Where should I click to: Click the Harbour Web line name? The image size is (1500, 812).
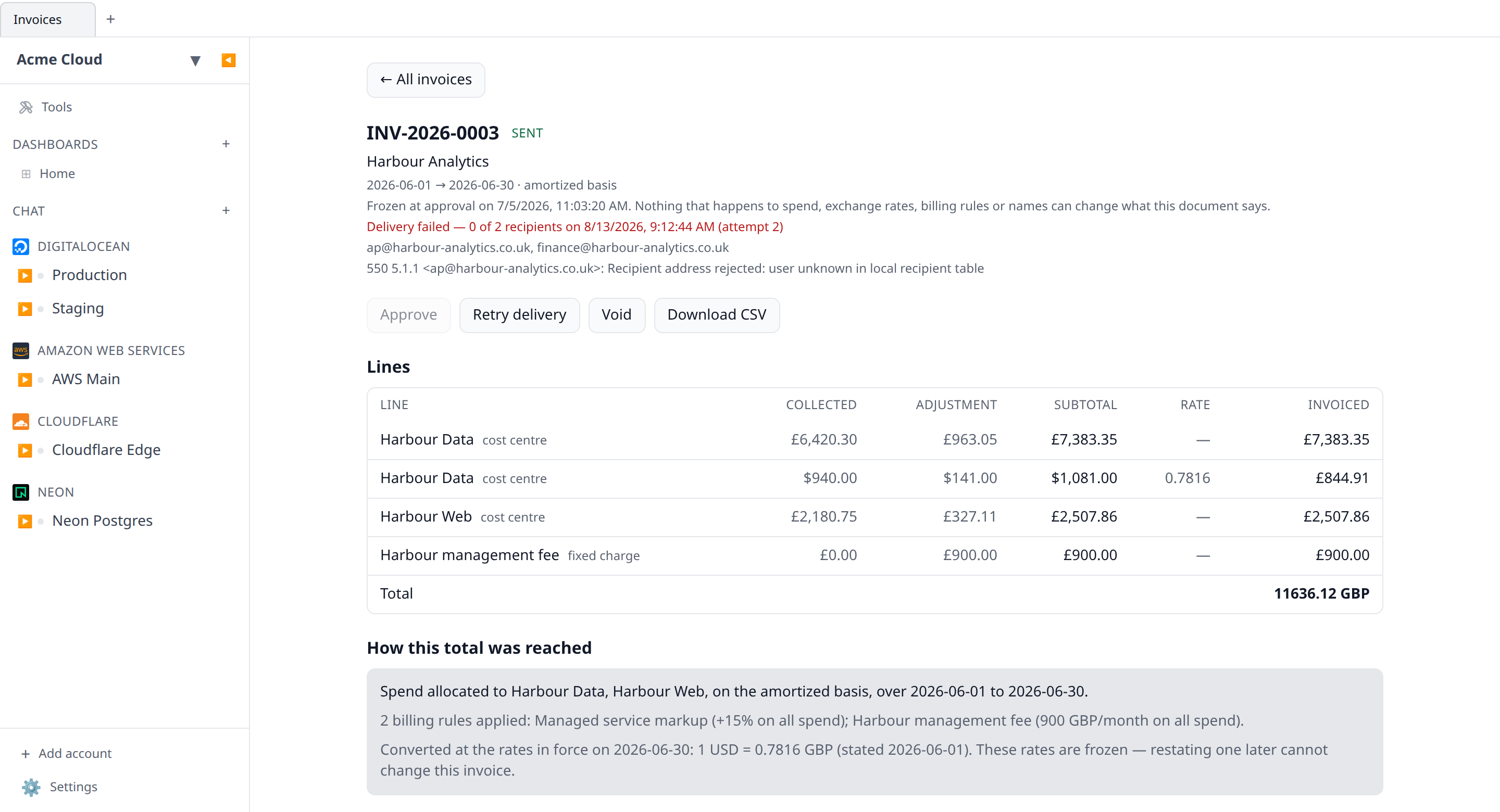tap(426, 517)
